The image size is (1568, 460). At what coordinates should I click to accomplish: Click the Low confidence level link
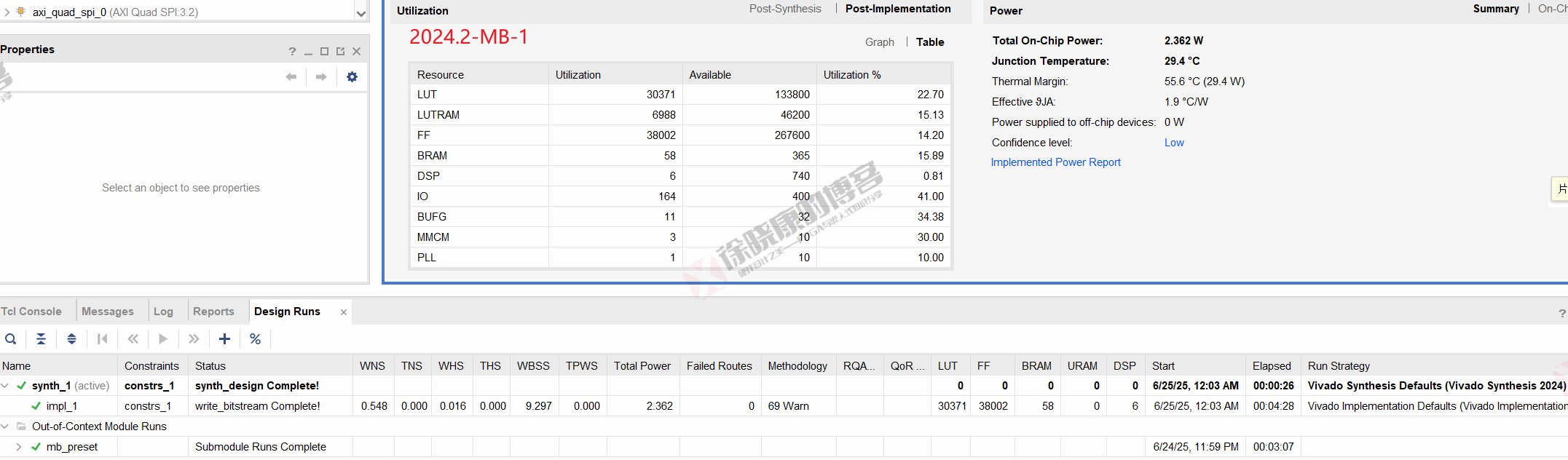point(1174,143)
